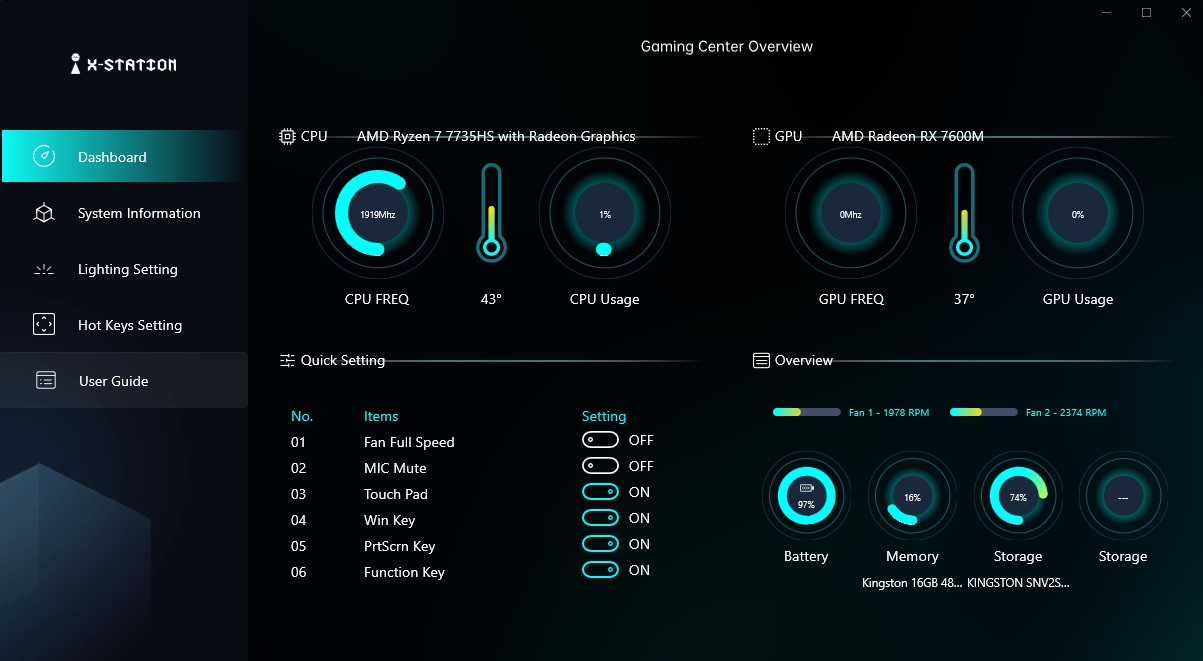
Task: Click Gaming Center Overview title
Action: 727,46
